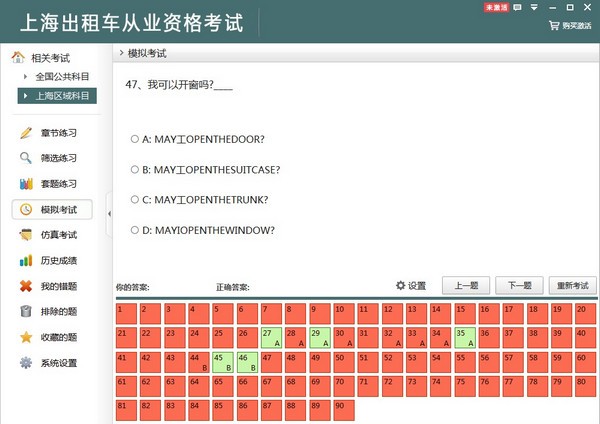Open 章节练习 pencil icon

click(x=26, y=133)
